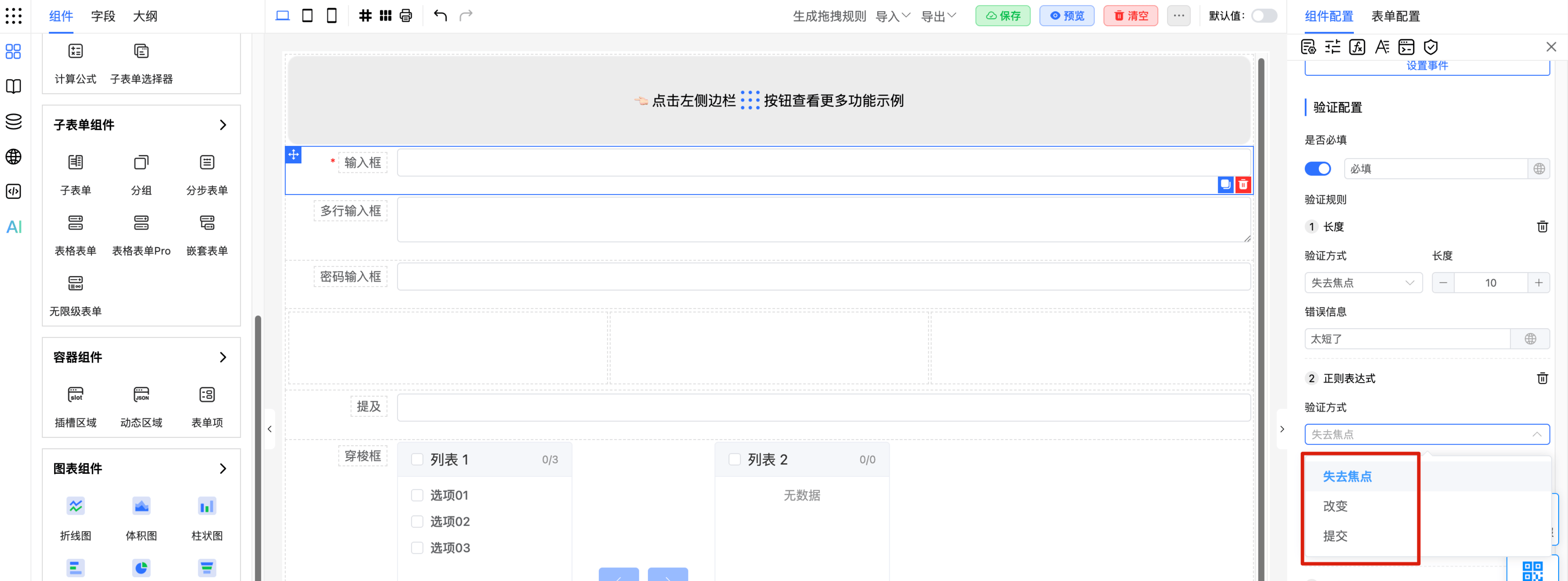1568x581 pixels.
Task: Click the print icon in toolbar
Action: pos(406,16)
